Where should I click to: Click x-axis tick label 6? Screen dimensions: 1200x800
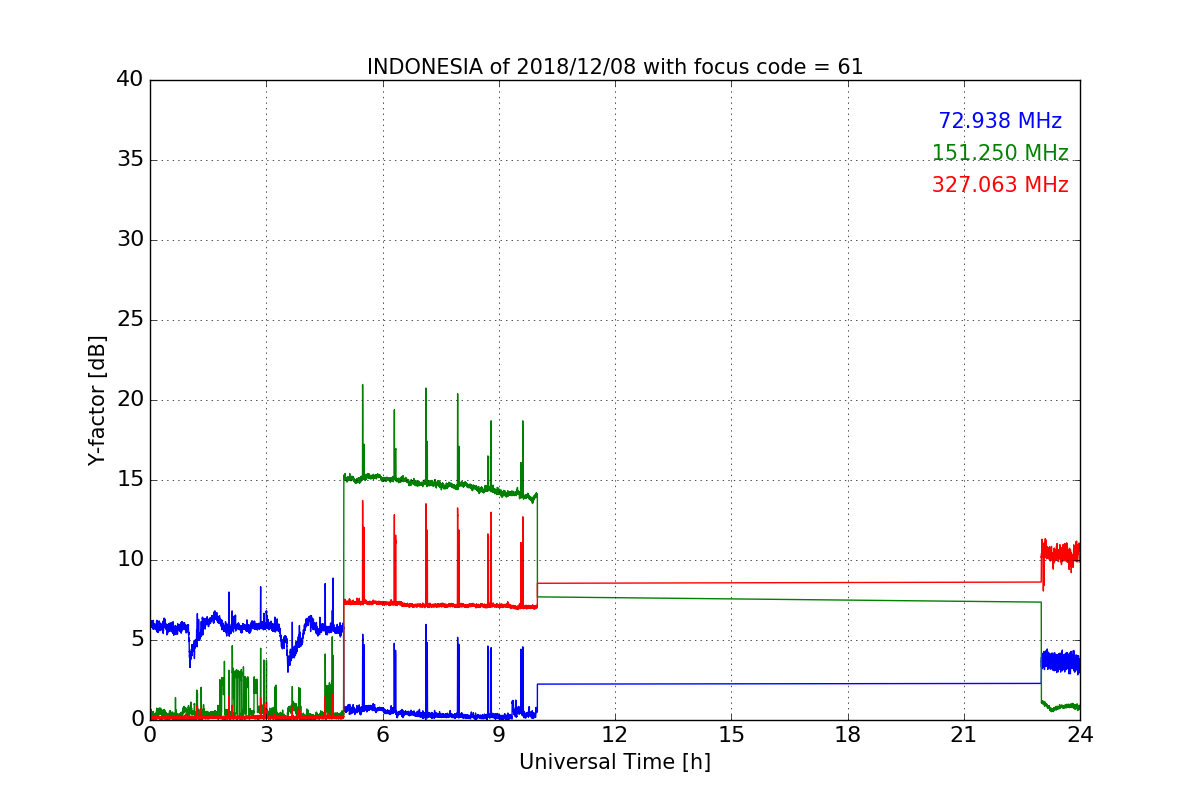(382, 735)
